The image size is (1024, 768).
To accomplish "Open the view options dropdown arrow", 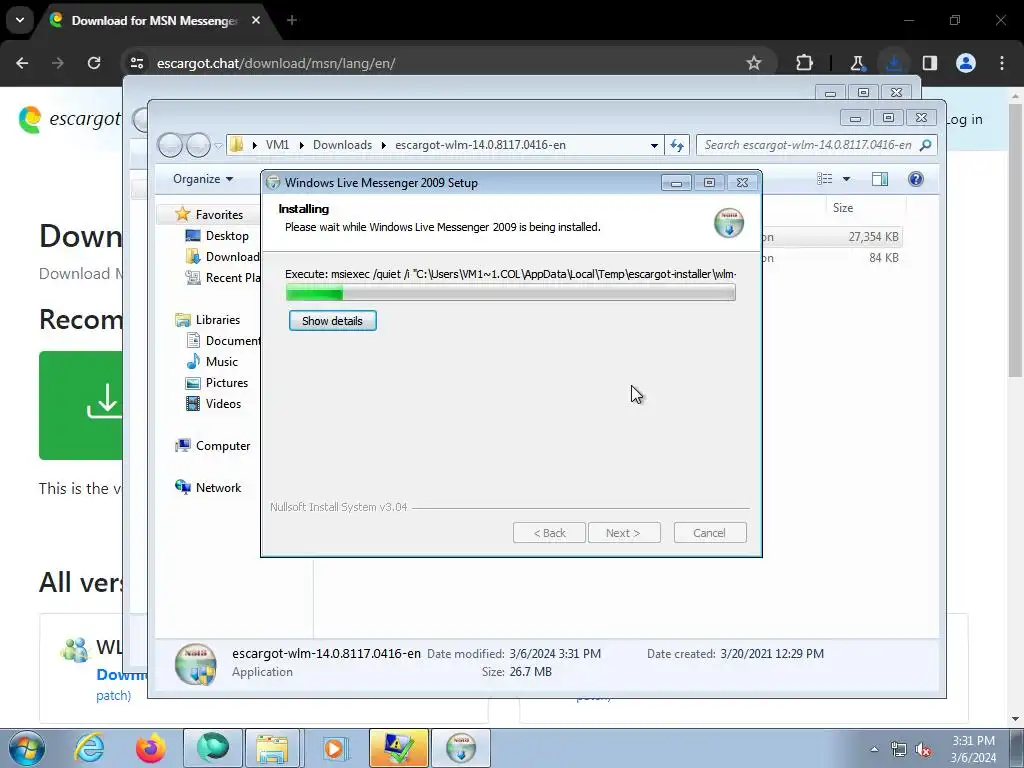I will coord(846,179).
